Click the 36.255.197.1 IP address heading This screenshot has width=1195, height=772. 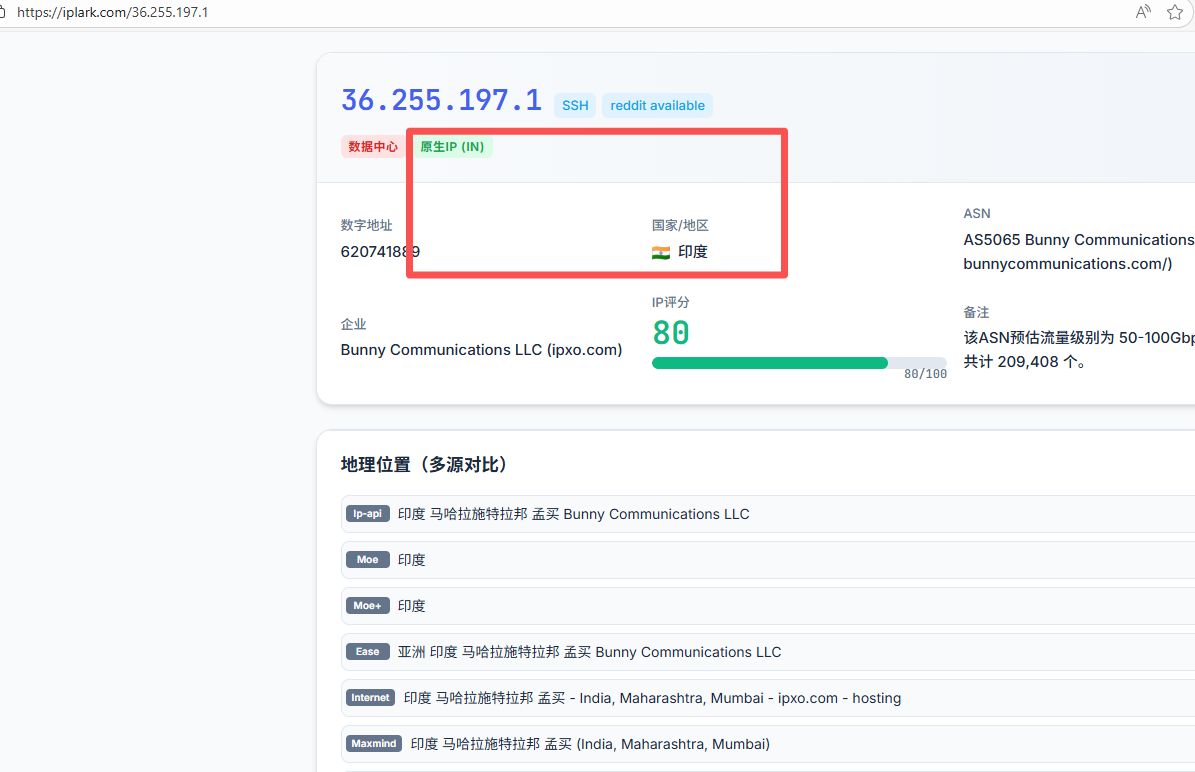[441, 101]
